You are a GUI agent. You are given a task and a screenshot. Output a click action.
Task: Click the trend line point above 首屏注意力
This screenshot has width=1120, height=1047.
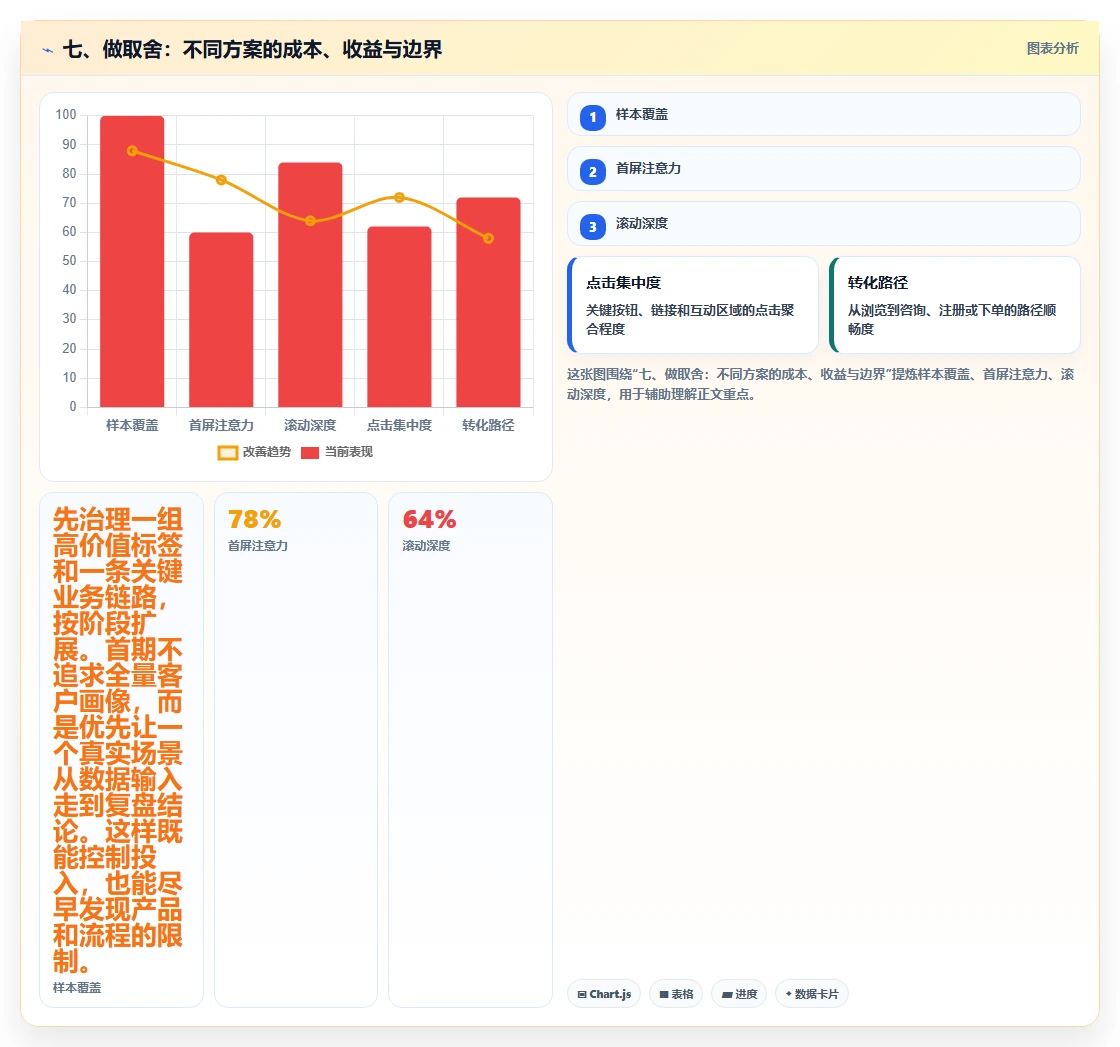pos(221,180)
